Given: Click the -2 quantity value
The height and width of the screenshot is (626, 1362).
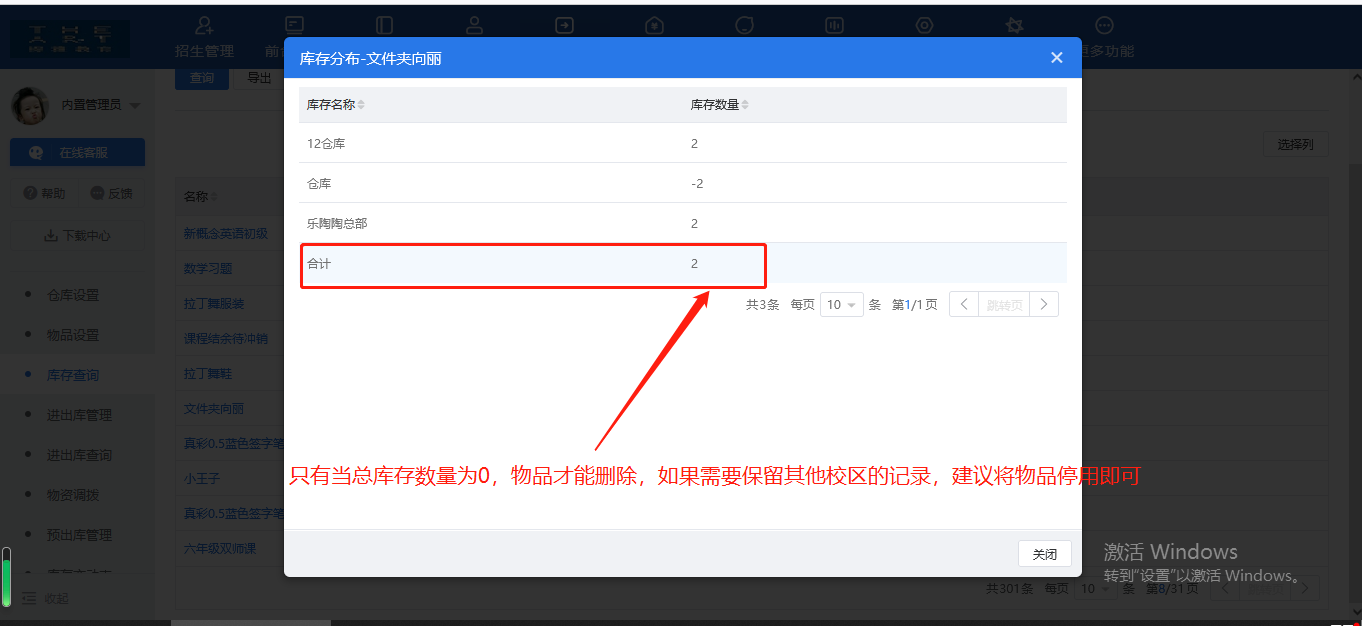Looking at the screenshot, I should click(x=697, y=184).
